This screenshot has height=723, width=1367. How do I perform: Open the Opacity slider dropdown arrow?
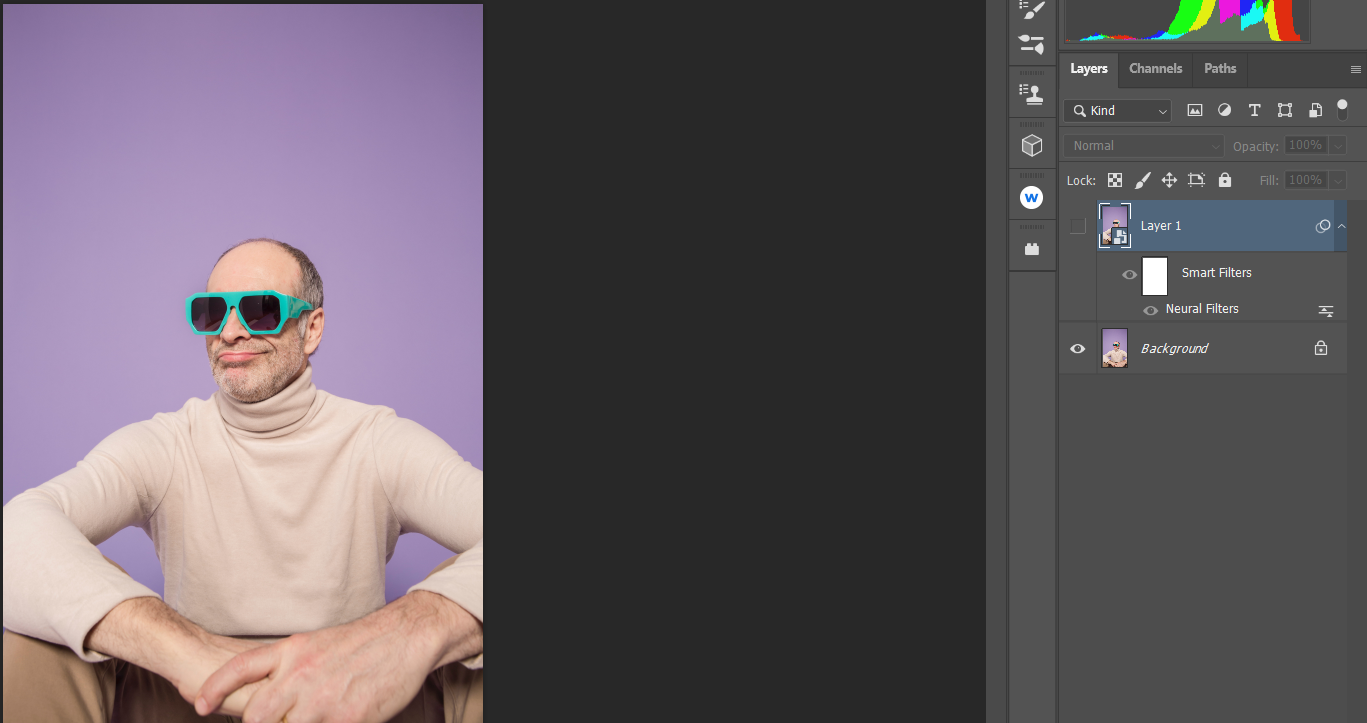[1338, 146]
